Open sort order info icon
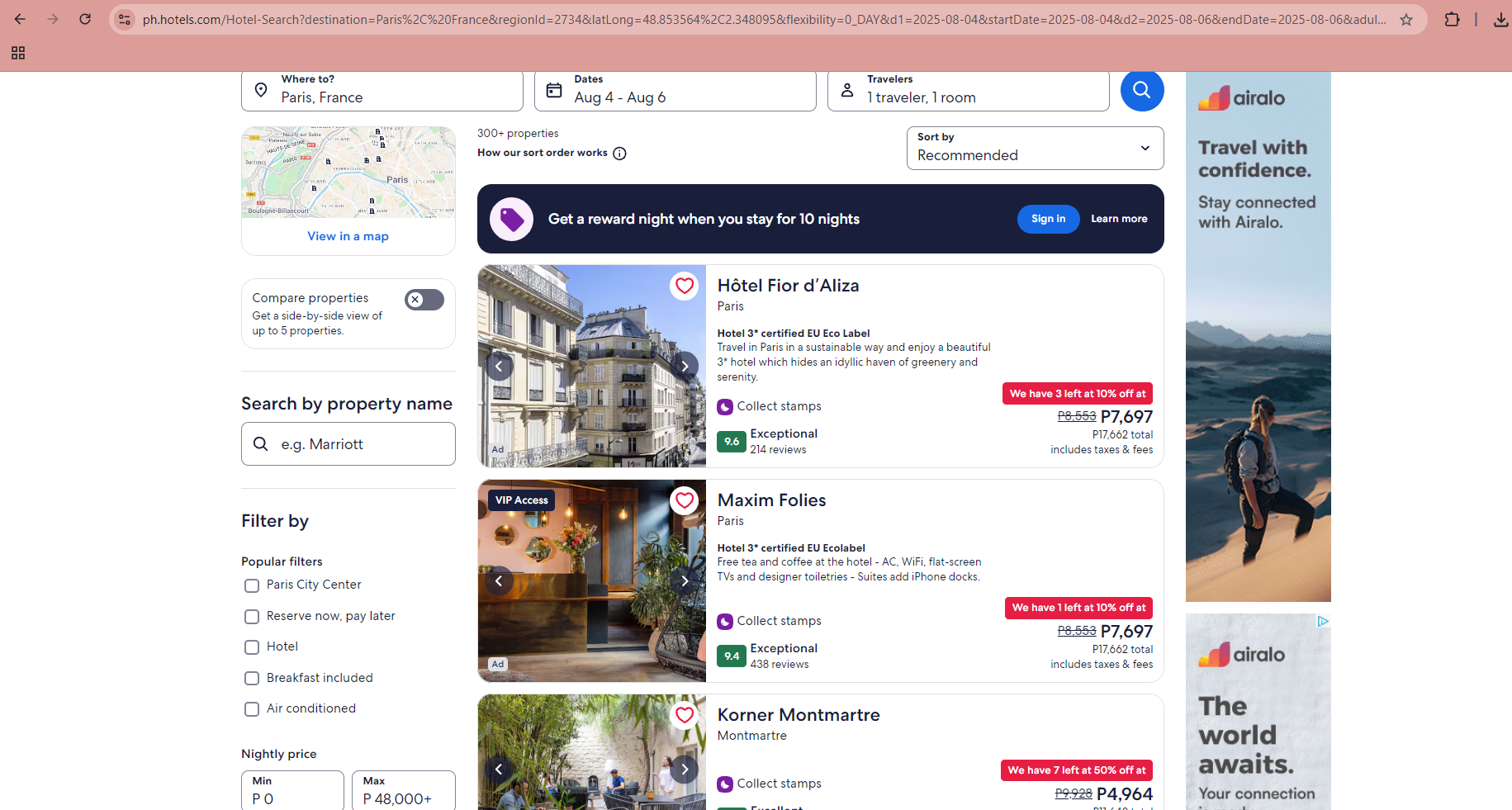Image resolution: width=1512 pixels, height=810 pixels. coord(620,154)
